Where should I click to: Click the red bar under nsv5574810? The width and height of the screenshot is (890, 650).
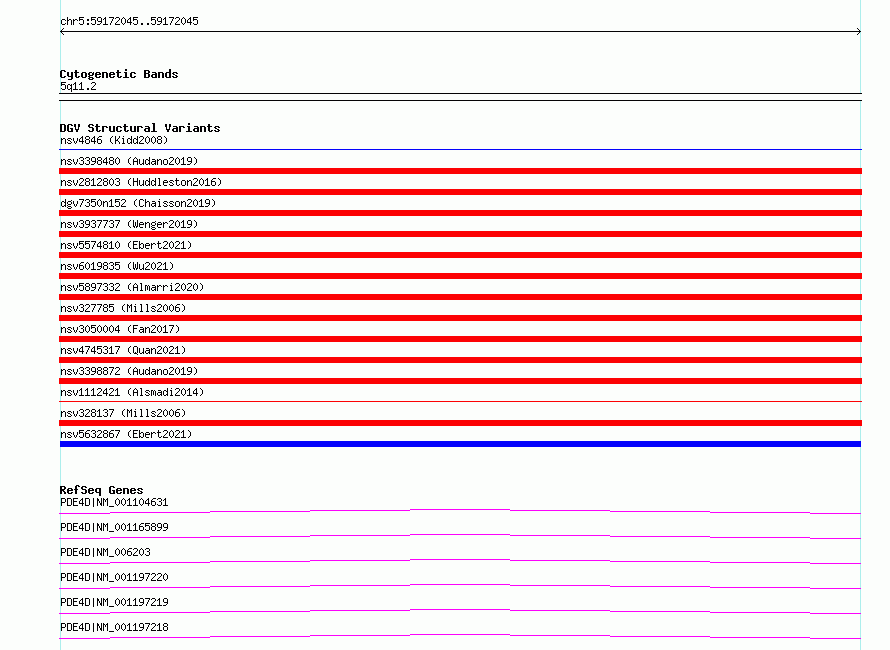[460, 255]
